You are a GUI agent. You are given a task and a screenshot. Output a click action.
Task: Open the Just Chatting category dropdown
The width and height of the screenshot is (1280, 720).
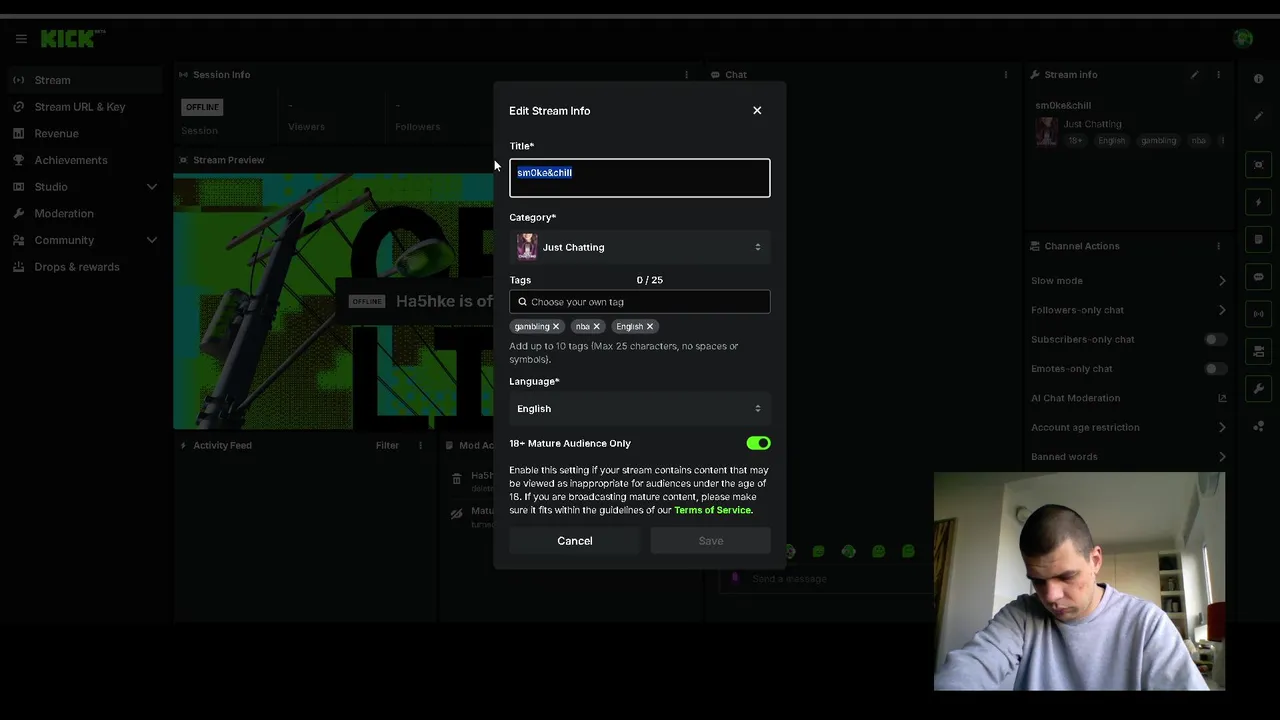click(640, 247)
